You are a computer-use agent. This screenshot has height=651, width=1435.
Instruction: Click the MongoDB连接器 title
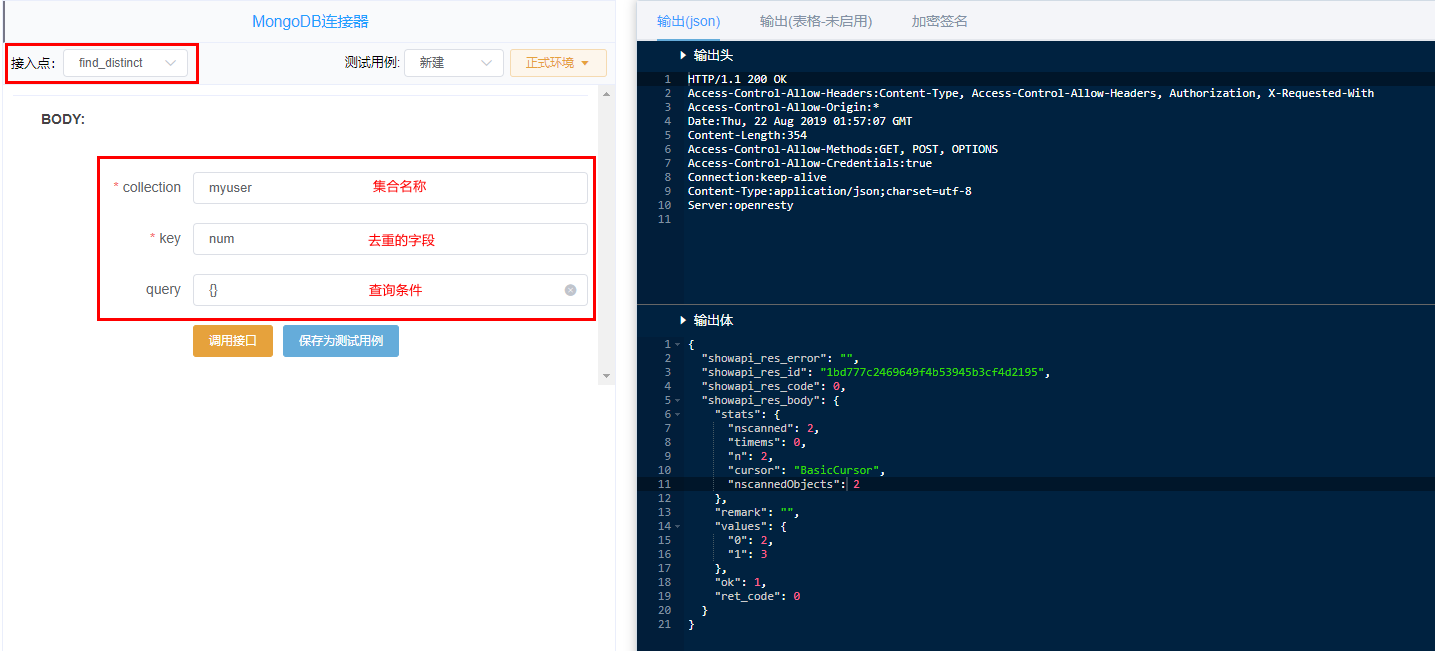pyautogui.click(x=309, y=21)
